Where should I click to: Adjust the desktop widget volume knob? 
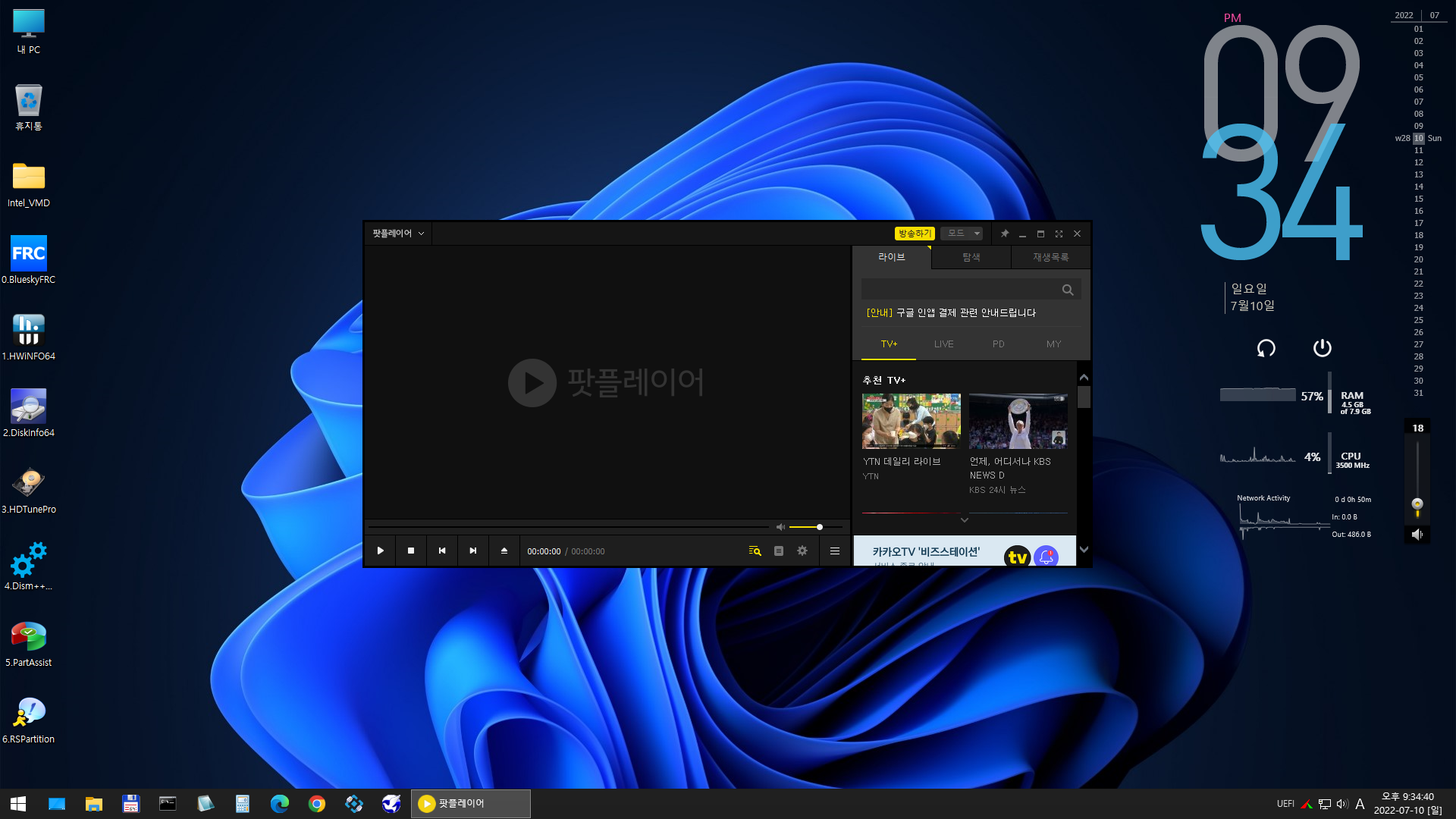(x=1417, y=504)
